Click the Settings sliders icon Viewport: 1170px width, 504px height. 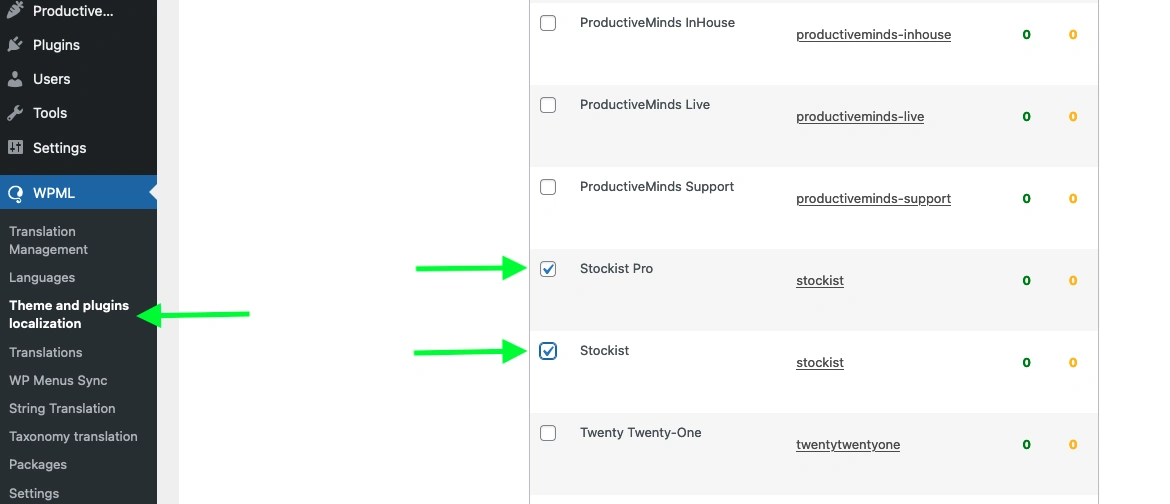pos(15,147)
